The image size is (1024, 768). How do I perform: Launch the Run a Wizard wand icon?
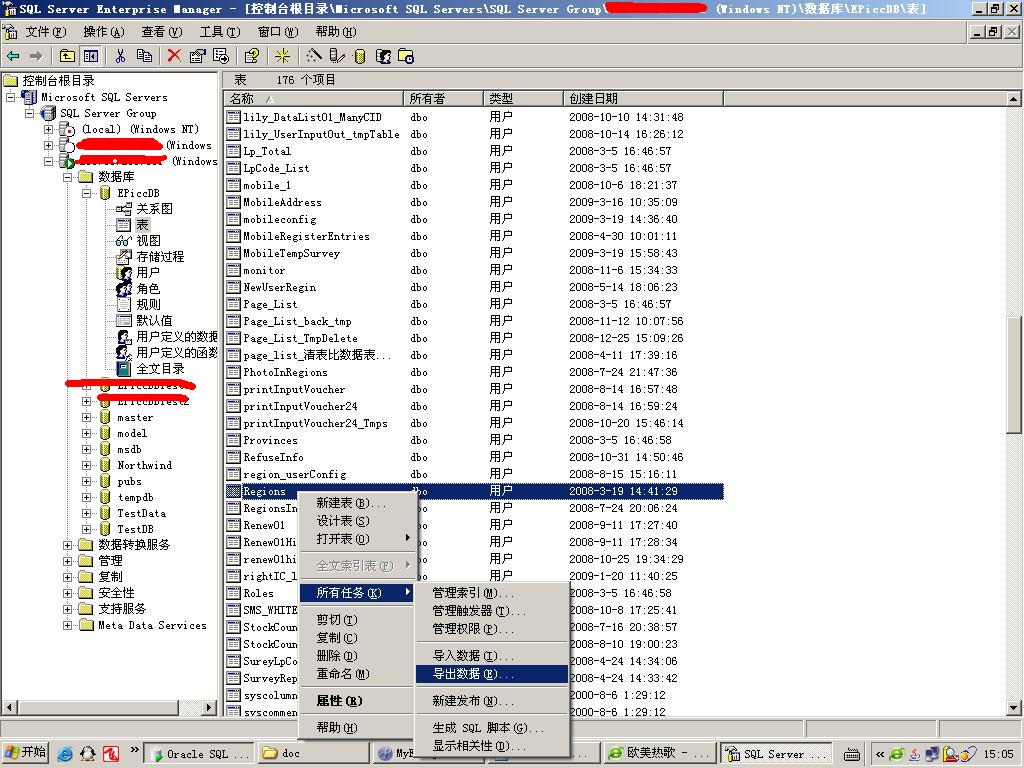coord(313,56)
